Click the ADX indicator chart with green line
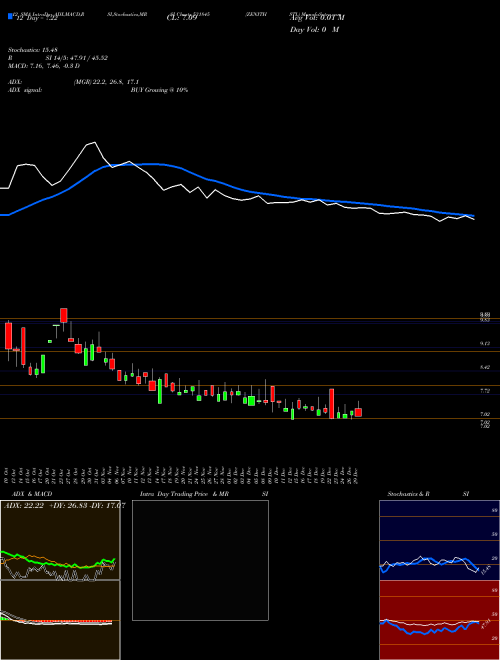Screen dimensions: 500x660 pos(60,540)
